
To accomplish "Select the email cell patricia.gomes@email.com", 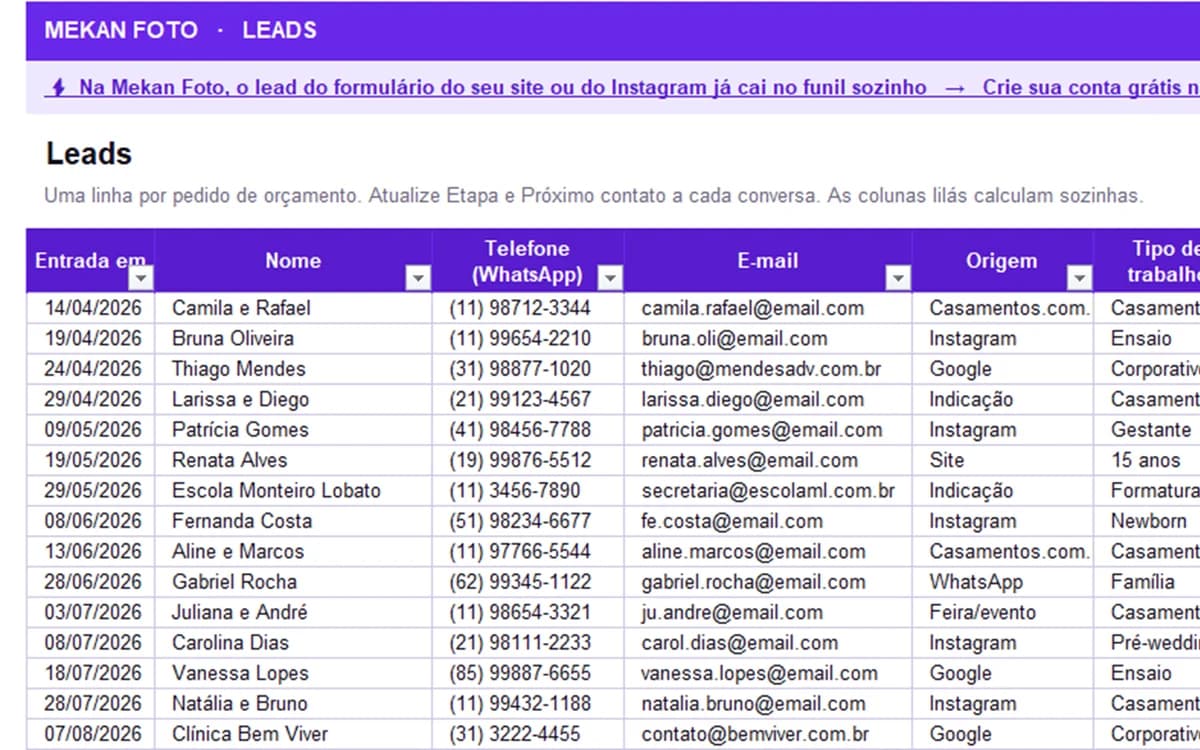I will coord(767,430).
